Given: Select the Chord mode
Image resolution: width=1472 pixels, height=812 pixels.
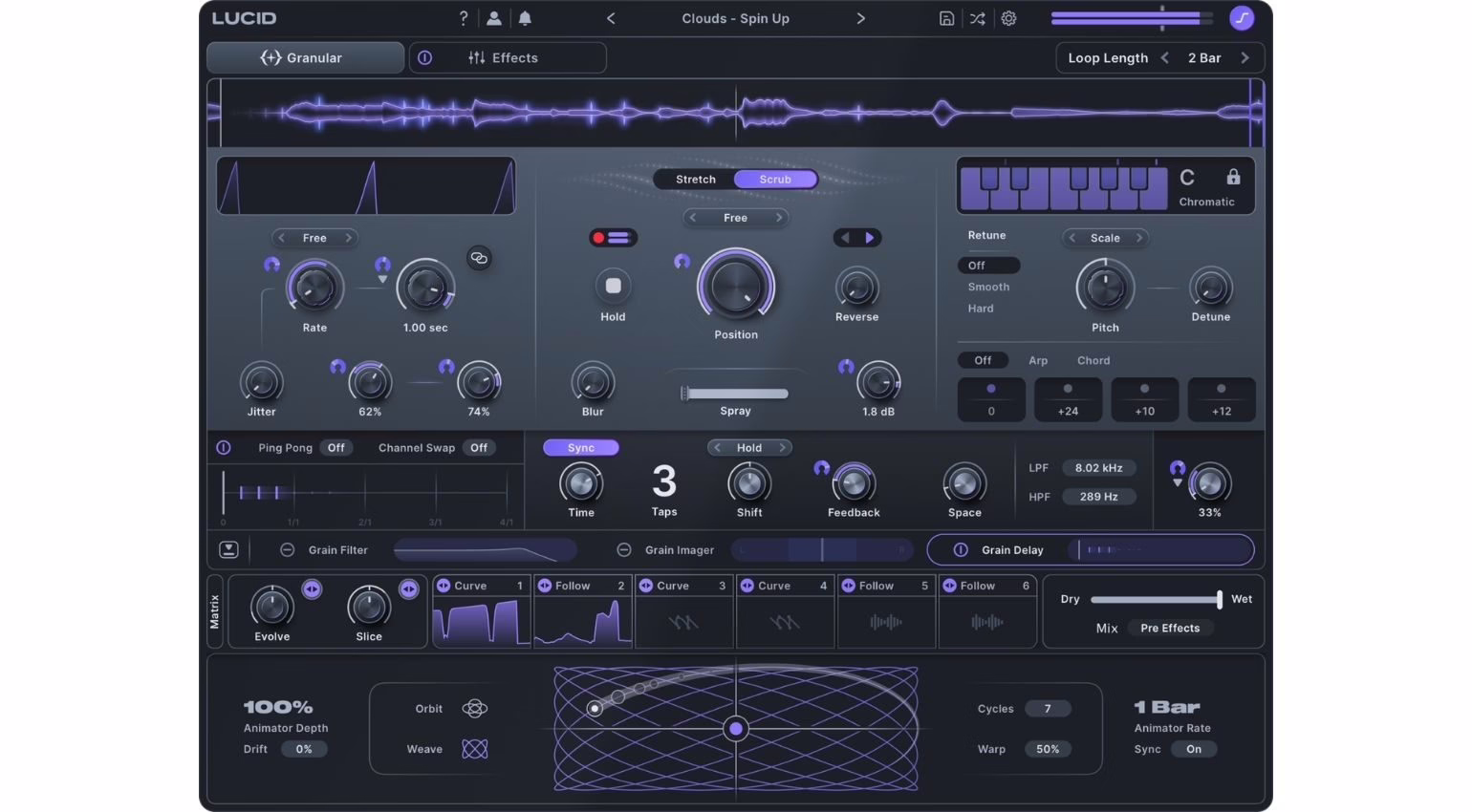Looking at the screenshot, I should tap(1093, 360).
